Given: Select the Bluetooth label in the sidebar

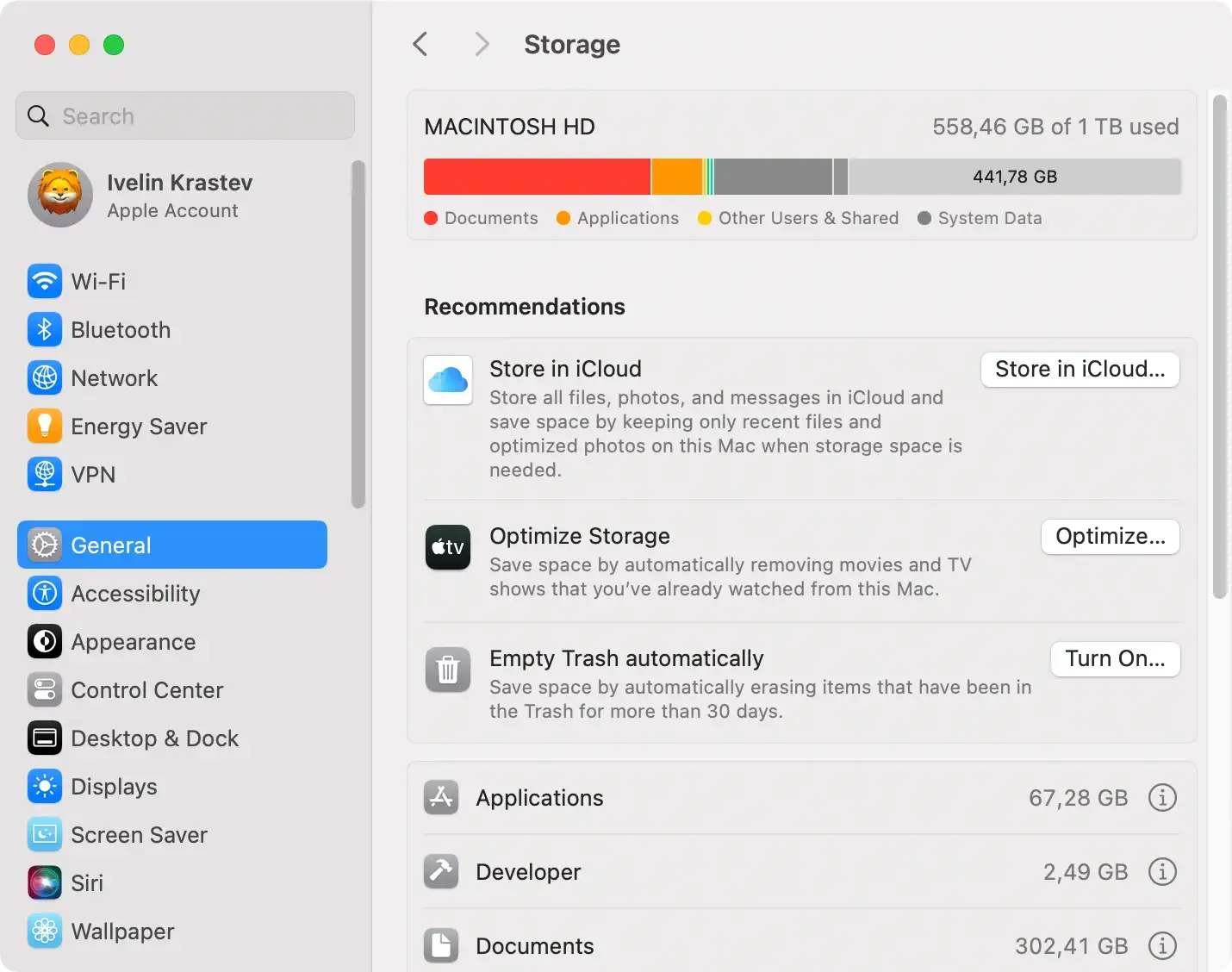Looking at the screenshot, I should pos(121,329).
